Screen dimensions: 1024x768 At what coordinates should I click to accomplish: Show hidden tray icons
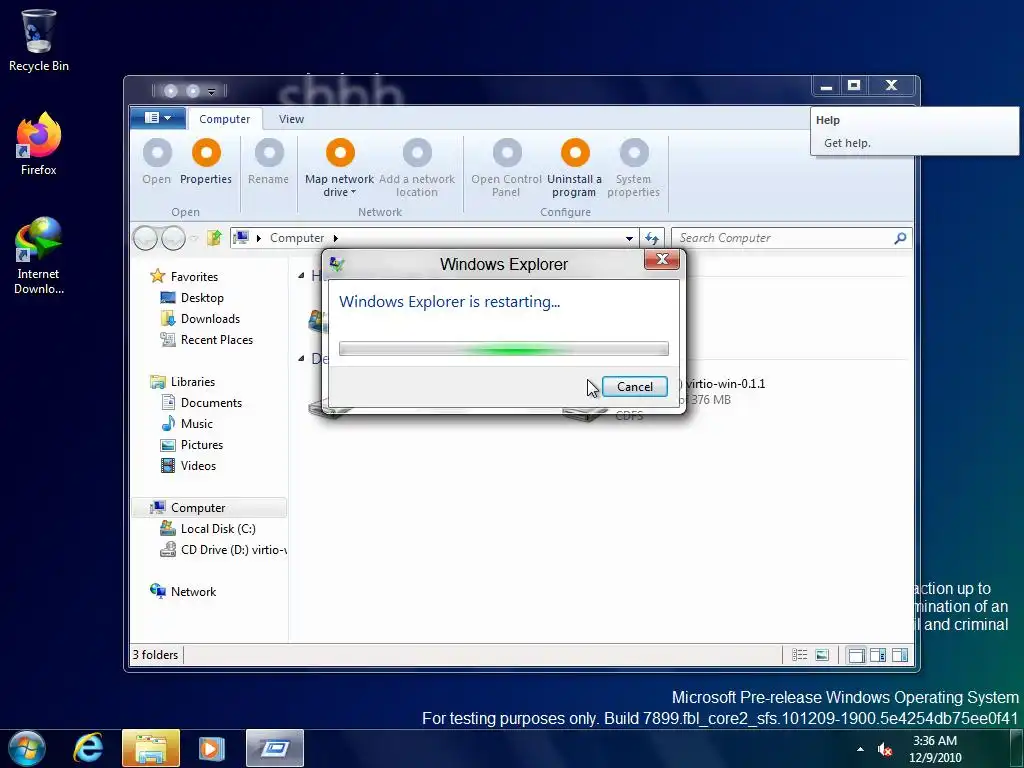(860, 749)
